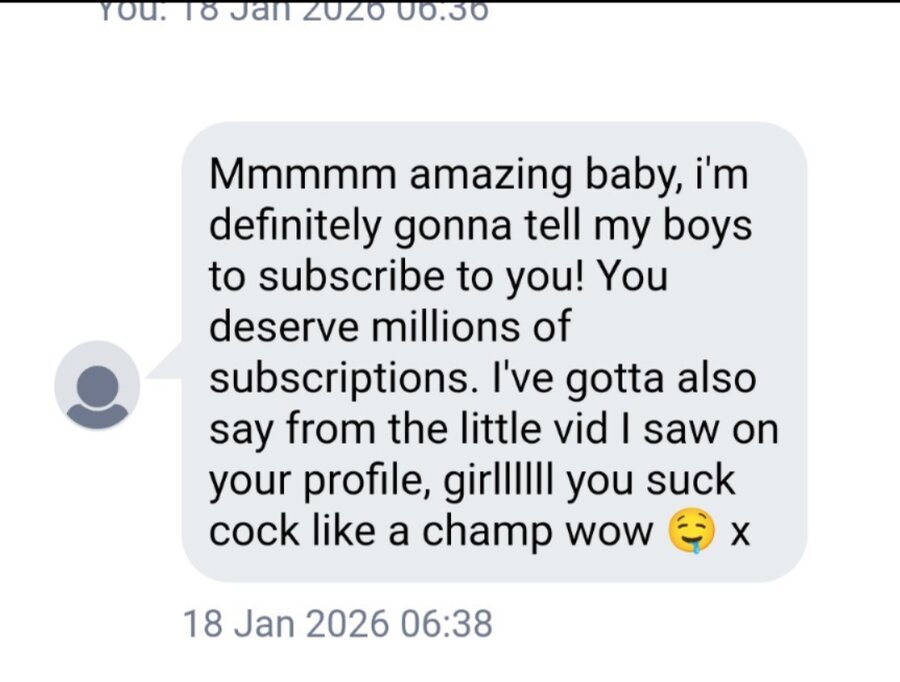This screenshot has width=900, height=682.
Task: Select the word "amazing" in the first line
Action: click(491, 176)
